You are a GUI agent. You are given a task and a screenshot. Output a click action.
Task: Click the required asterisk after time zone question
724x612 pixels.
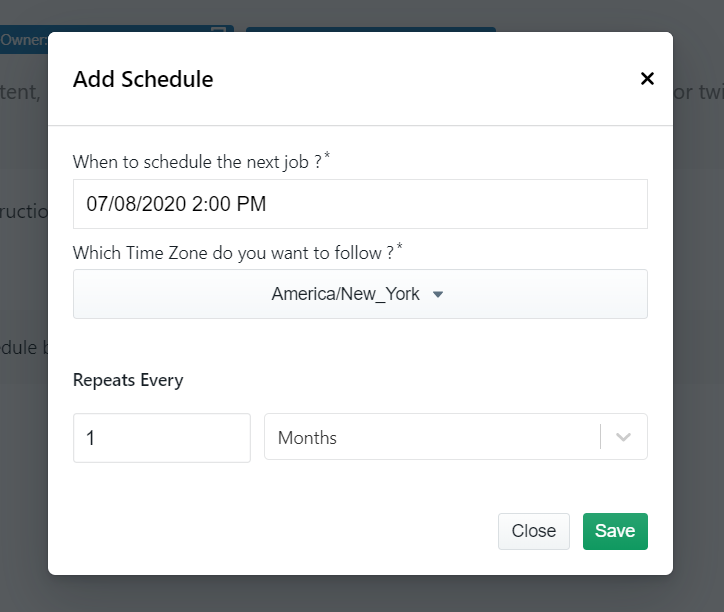(400, 246)
